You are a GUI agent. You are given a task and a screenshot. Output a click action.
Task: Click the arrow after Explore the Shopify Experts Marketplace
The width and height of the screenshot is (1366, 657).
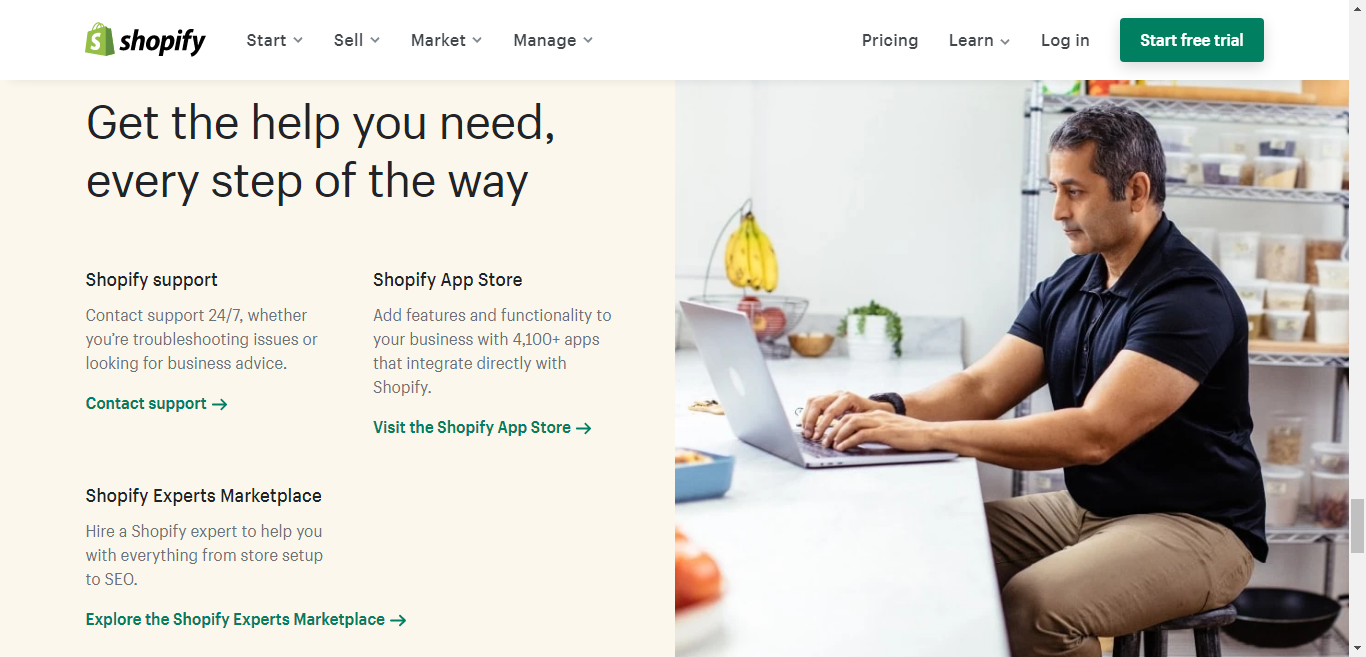[x=398, y=620]
